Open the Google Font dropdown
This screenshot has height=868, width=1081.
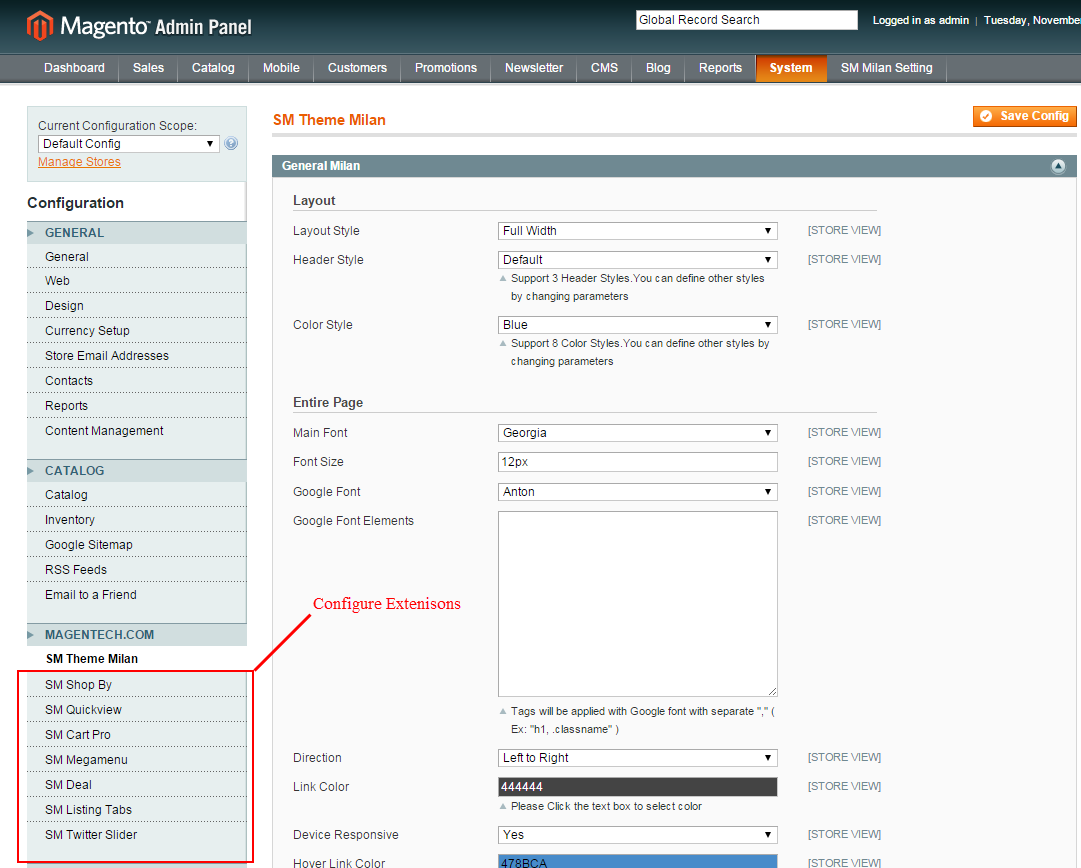click(x=638, y=492)
